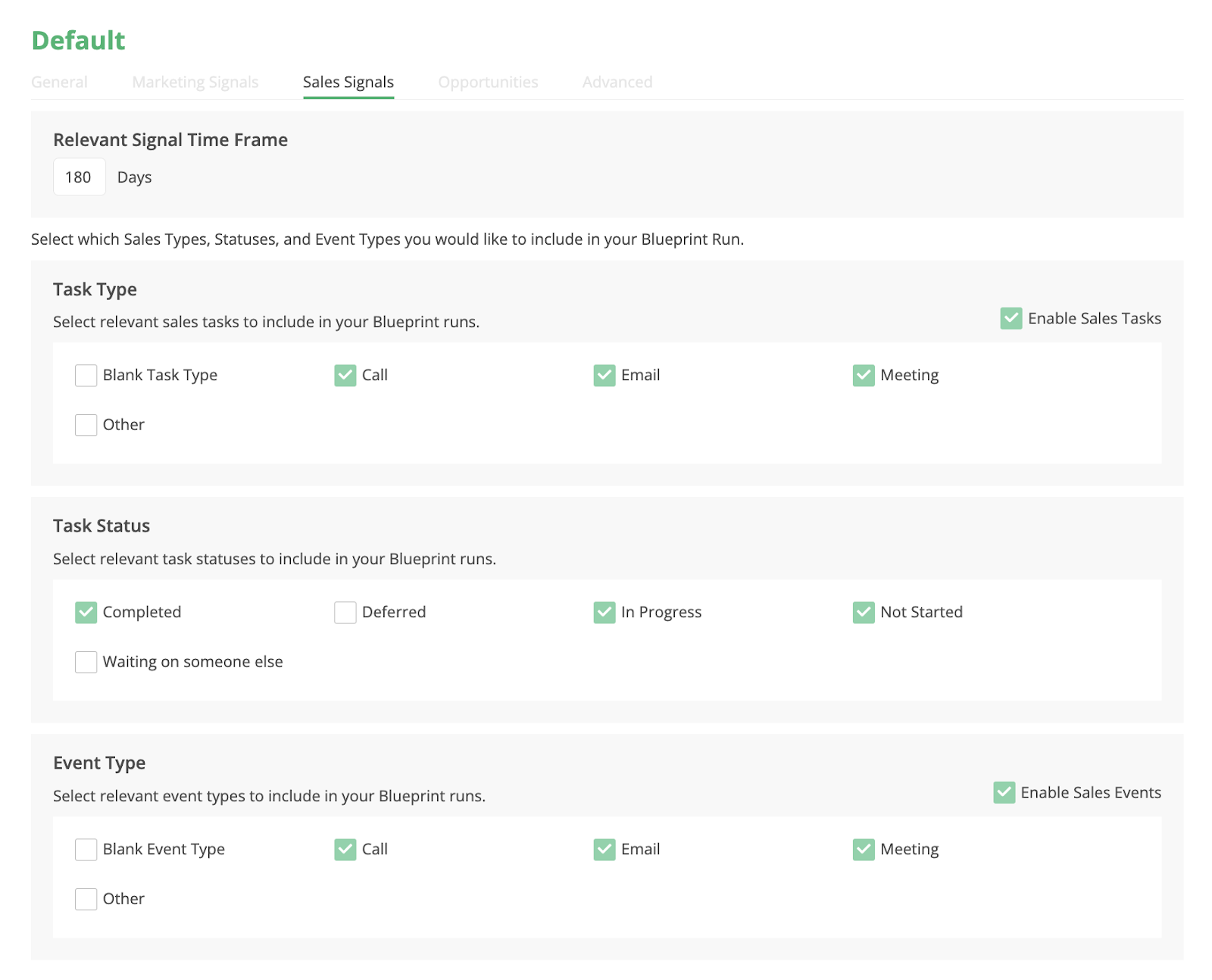Uncheck the Completed task status
This screenshot has width=1212, height=980.
[x=86, y=613]
